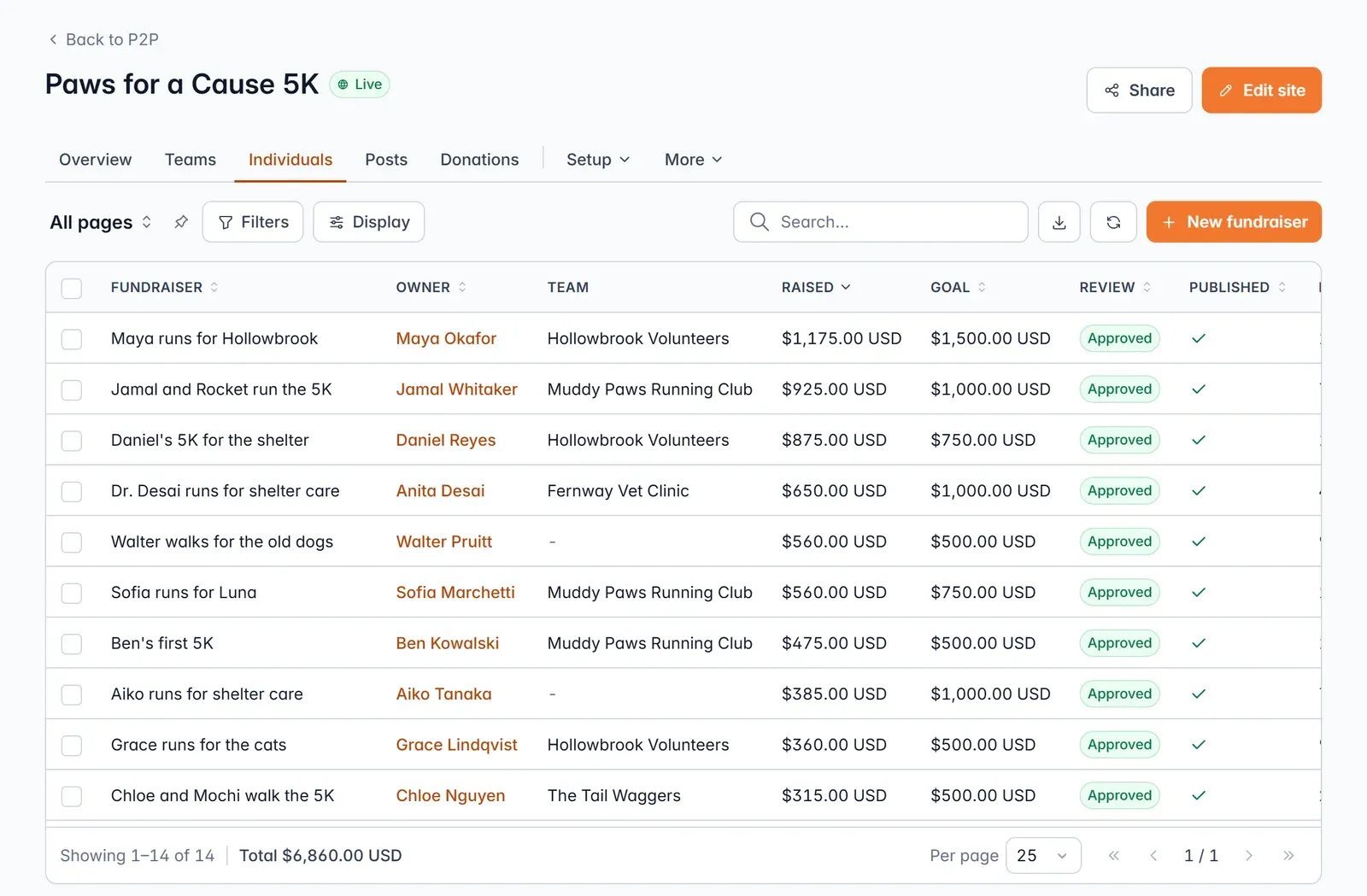Go to the previous page arrow
Viewport: 1367px width, 896px height.
1153,855
